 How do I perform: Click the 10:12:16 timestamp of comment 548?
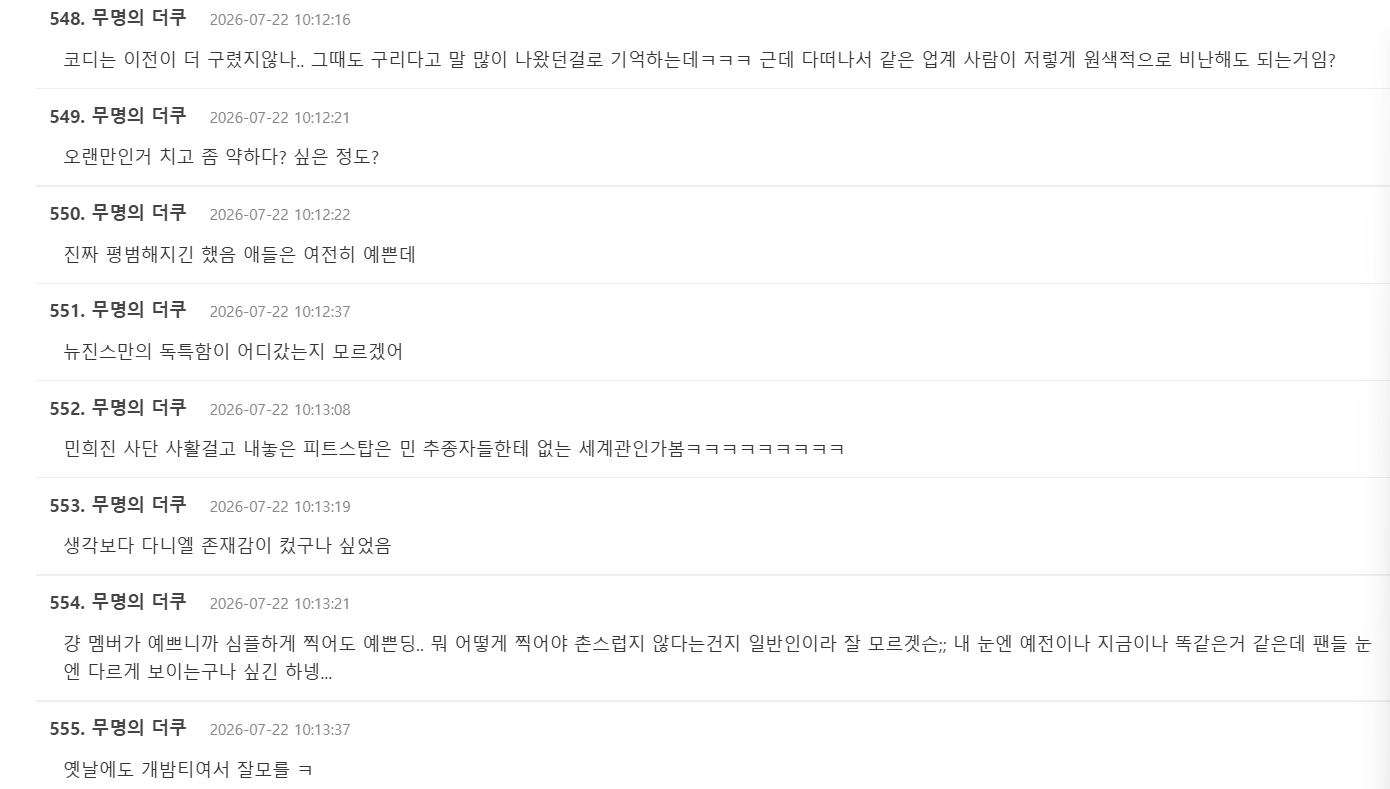click(280, 20)
